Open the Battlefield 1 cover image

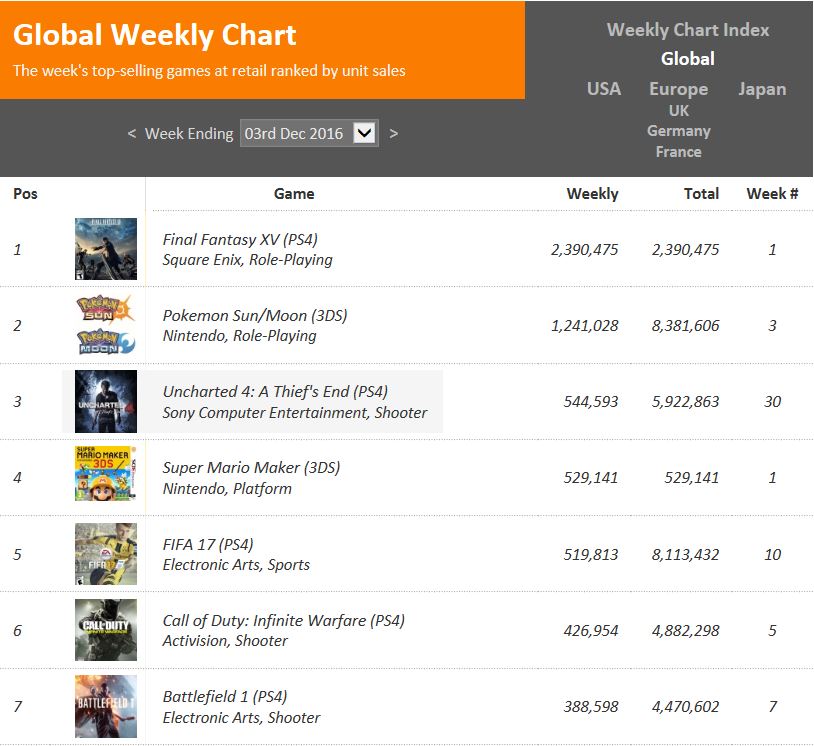pyautogui.click(x=106, y=706)
